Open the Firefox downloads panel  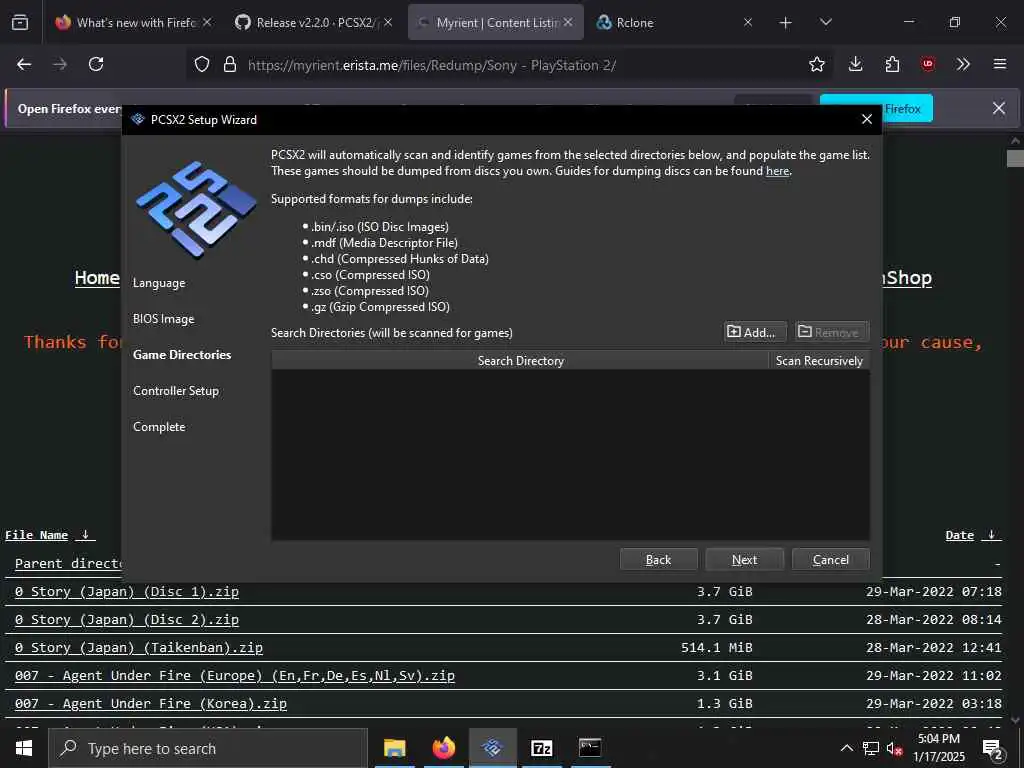[x=856, y=64]
